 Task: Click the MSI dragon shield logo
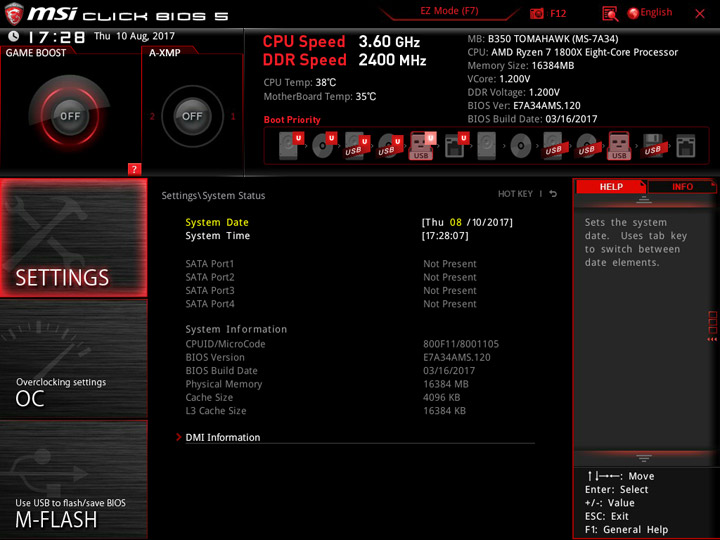tap(13, 14)
